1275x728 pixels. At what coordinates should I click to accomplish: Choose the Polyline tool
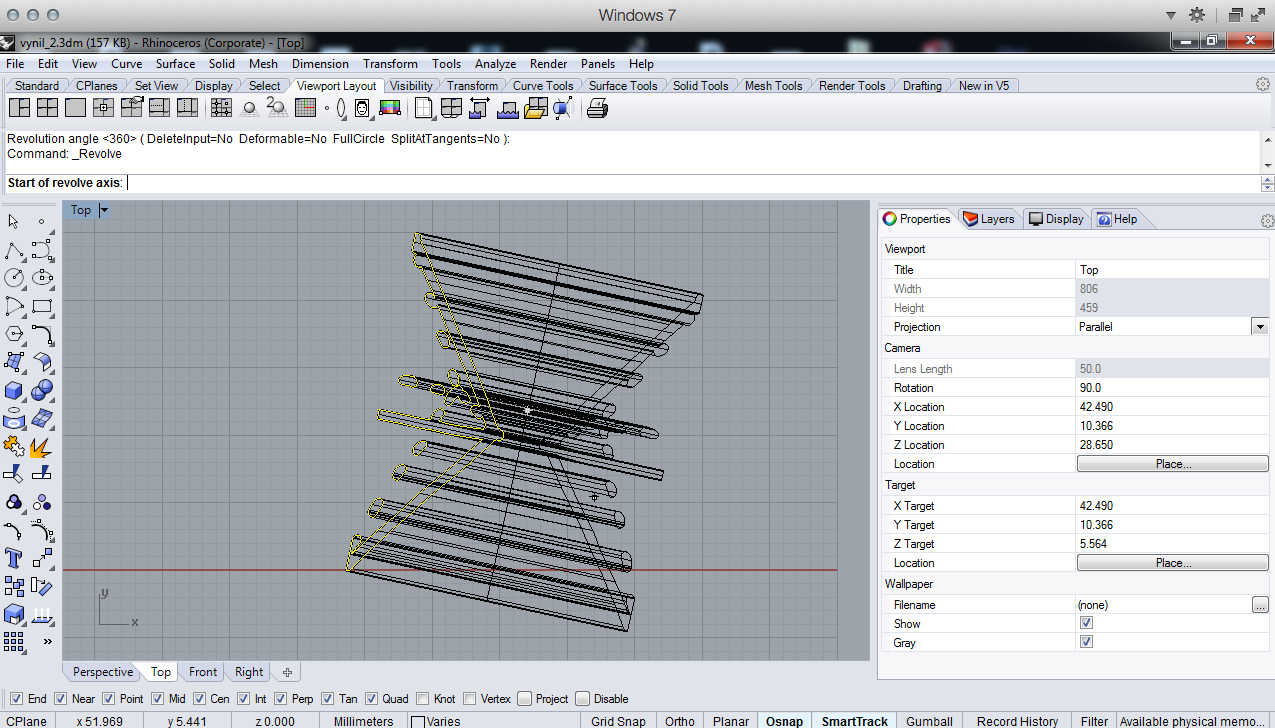[x=14, y=250]
